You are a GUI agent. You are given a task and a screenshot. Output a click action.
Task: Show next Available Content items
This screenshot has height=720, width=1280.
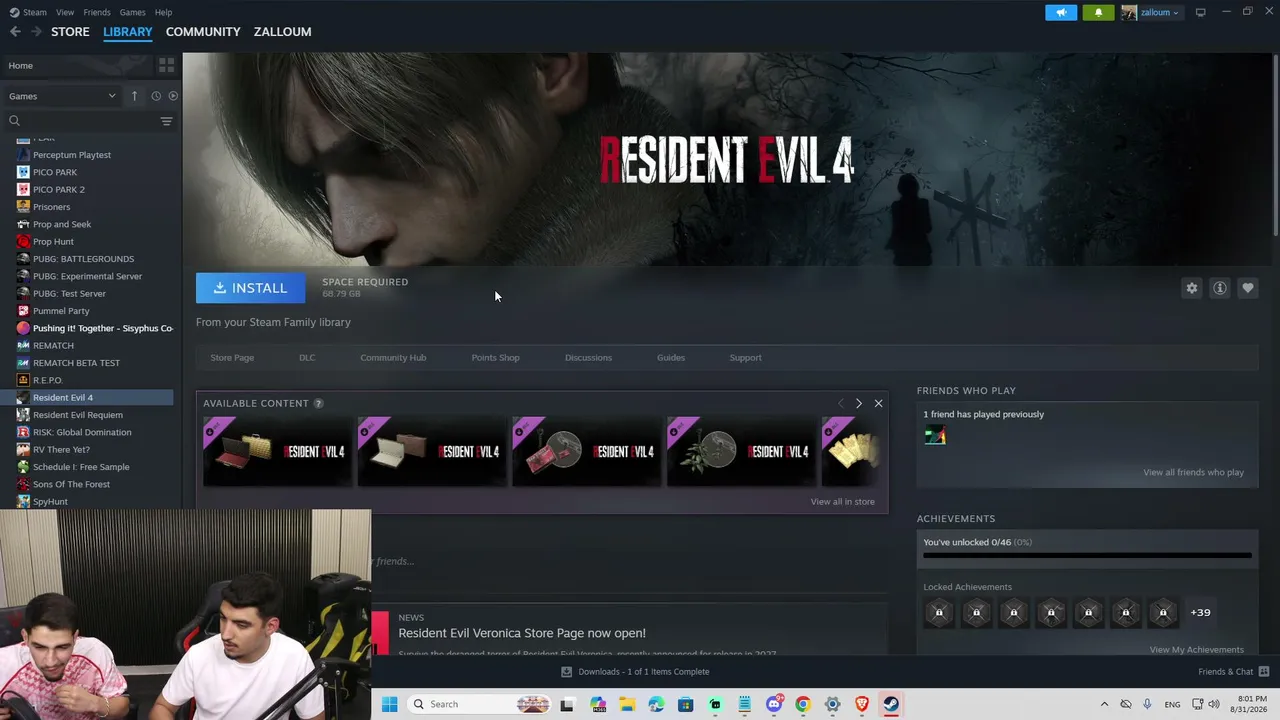[x=858, y=403]
